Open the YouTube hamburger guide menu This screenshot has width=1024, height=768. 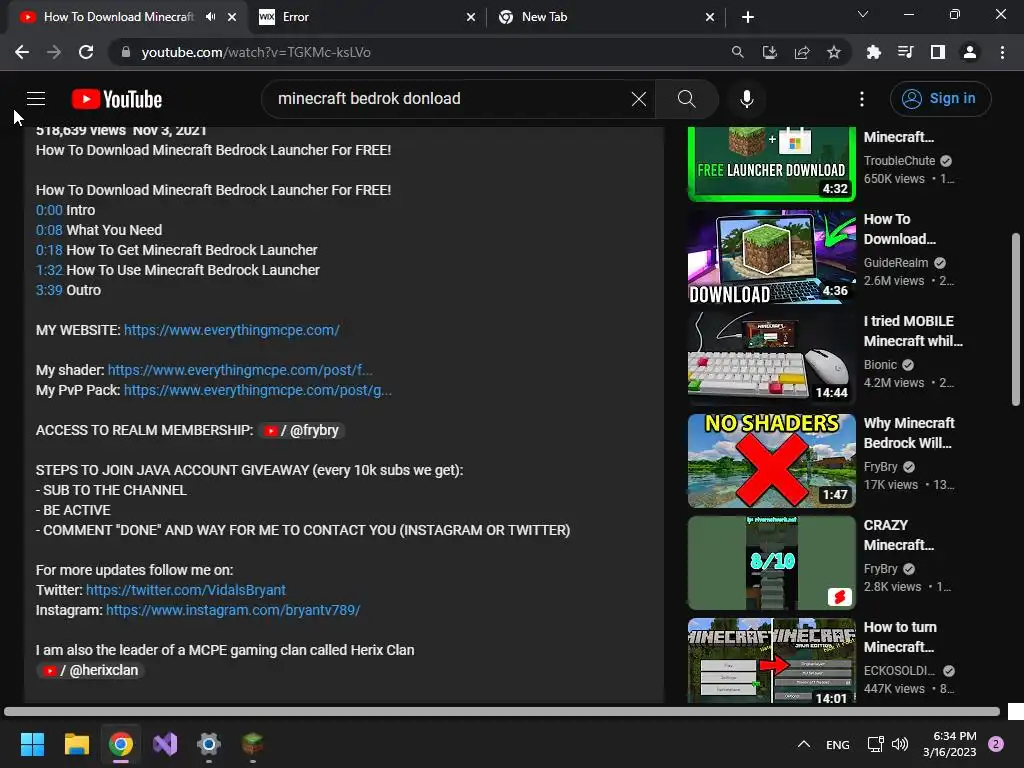tap(36, 99)
